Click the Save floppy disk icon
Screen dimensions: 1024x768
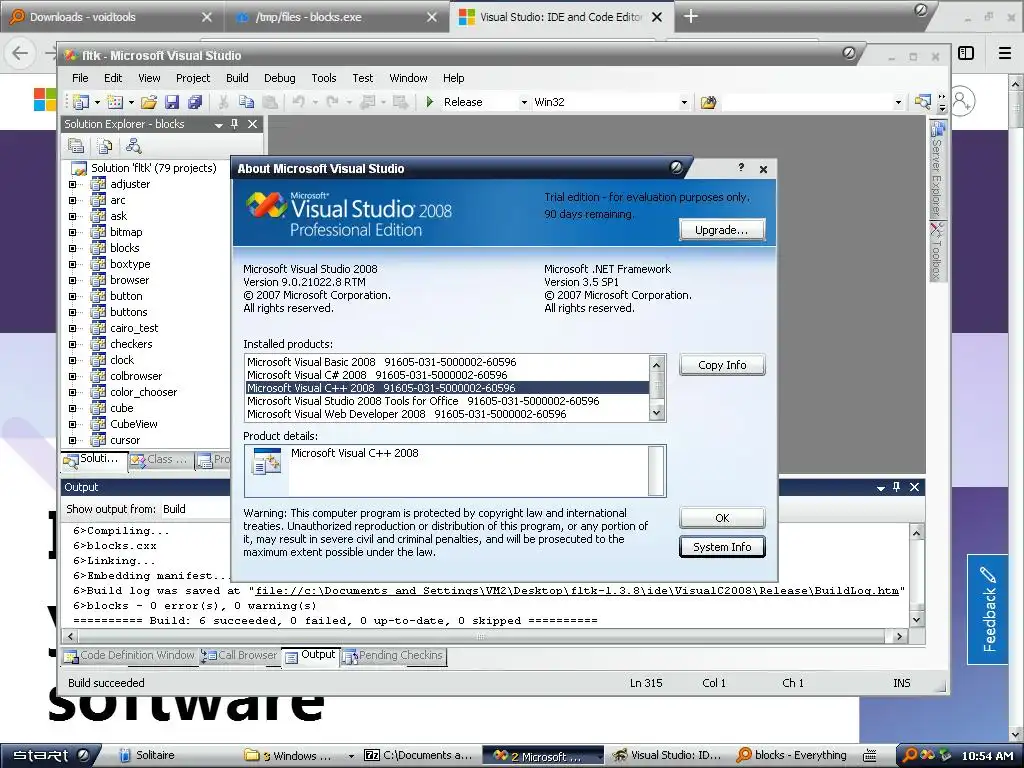click(172, 102)
